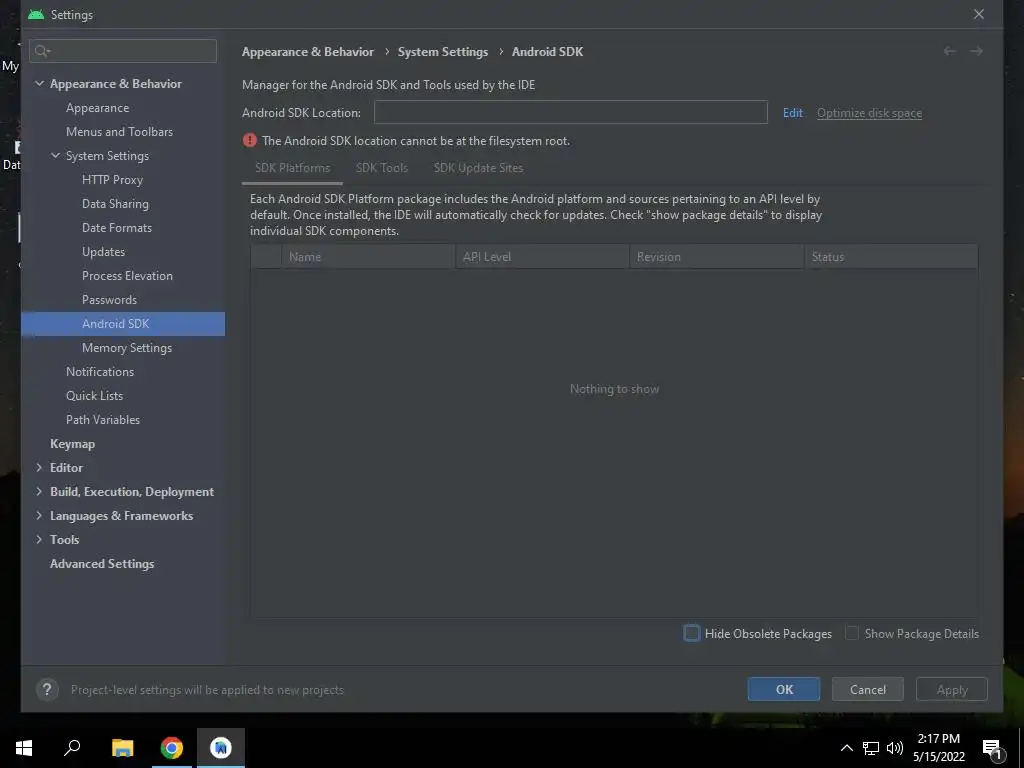Click the OK button
The height and width of the screenshot is (768, 1024).
tap(784, 689)
